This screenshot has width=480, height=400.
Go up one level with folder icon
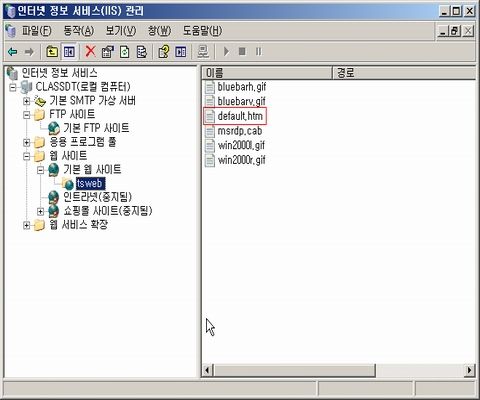tap(52, 52)
